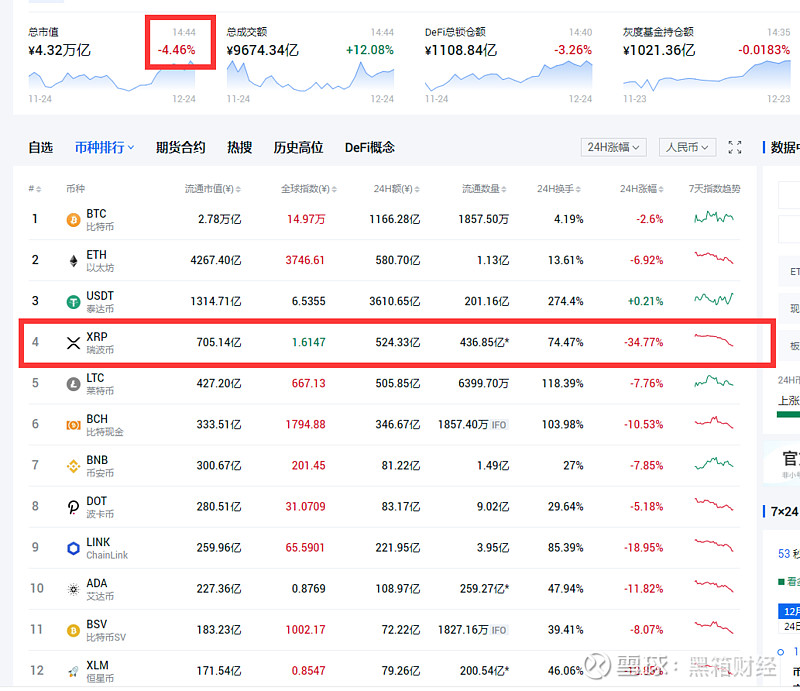Click the ADA Cardano logo icon
The height and width of the screenshot is (691, 800).
coord(73,589)
